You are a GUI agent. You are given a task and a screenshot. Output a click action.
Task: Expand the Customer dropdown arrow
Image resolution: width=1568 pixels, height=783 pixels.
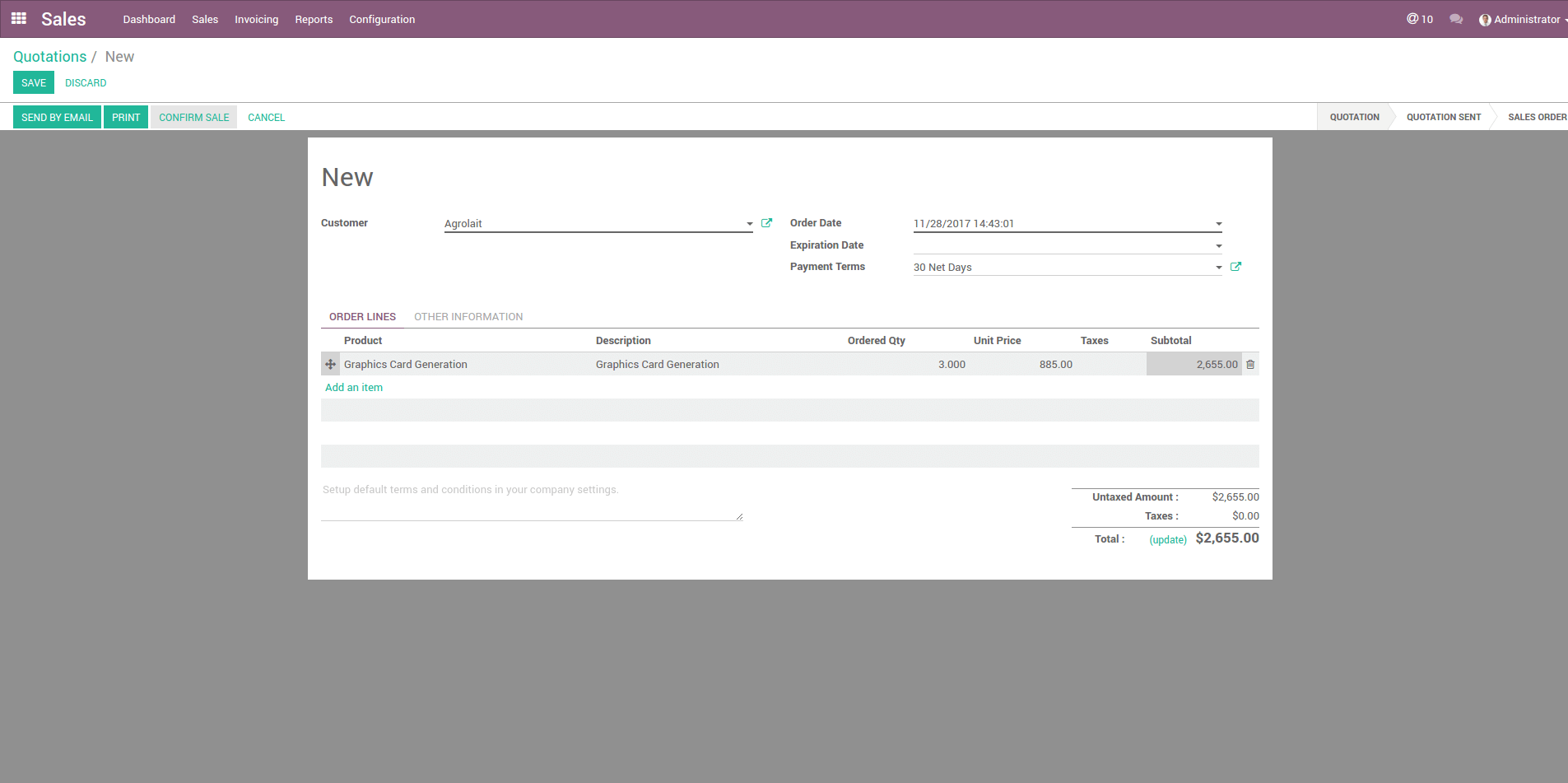(749, 224)
